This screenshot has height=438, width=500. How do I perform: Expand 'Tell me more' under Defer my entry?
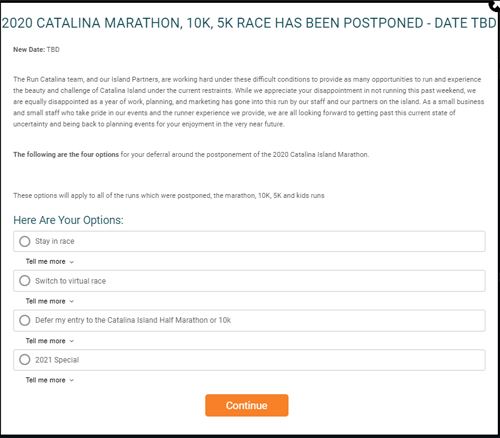[46, 341]
